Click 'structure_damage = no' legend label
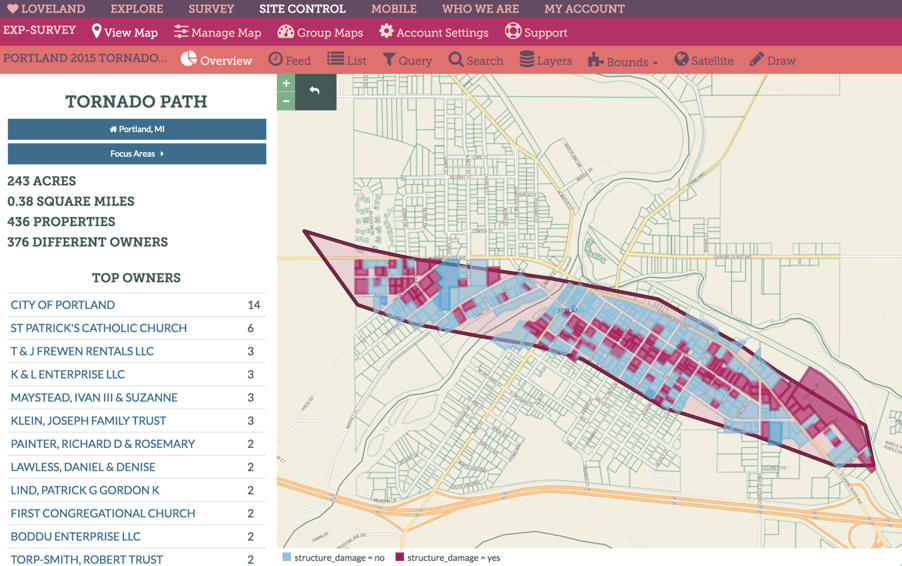Image resolution: width=902 pixels, height=566 pixels. [339, 557]
